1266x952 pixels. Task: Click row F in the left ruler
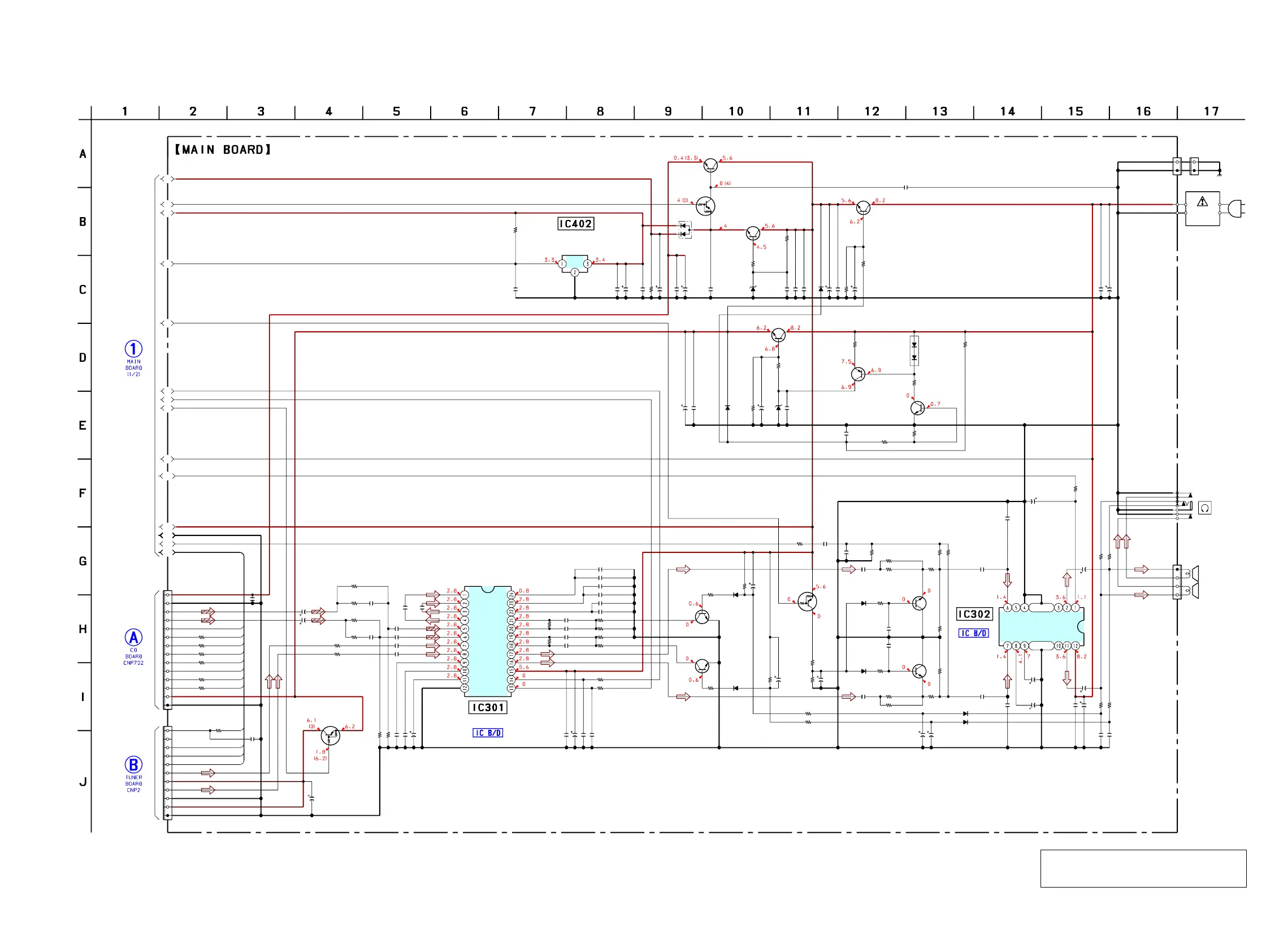pyautogui.click(x=83, y=494)
